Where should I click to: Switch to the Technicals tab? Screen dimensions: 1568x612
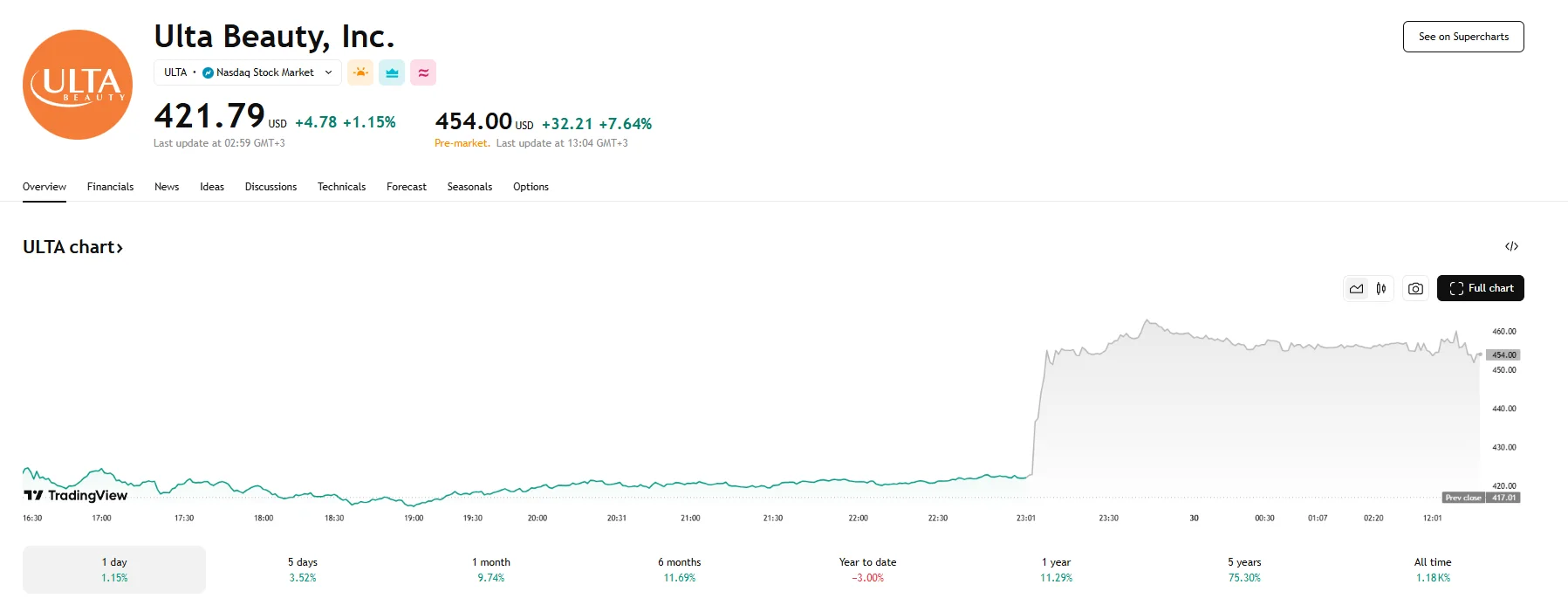(341, 187)
